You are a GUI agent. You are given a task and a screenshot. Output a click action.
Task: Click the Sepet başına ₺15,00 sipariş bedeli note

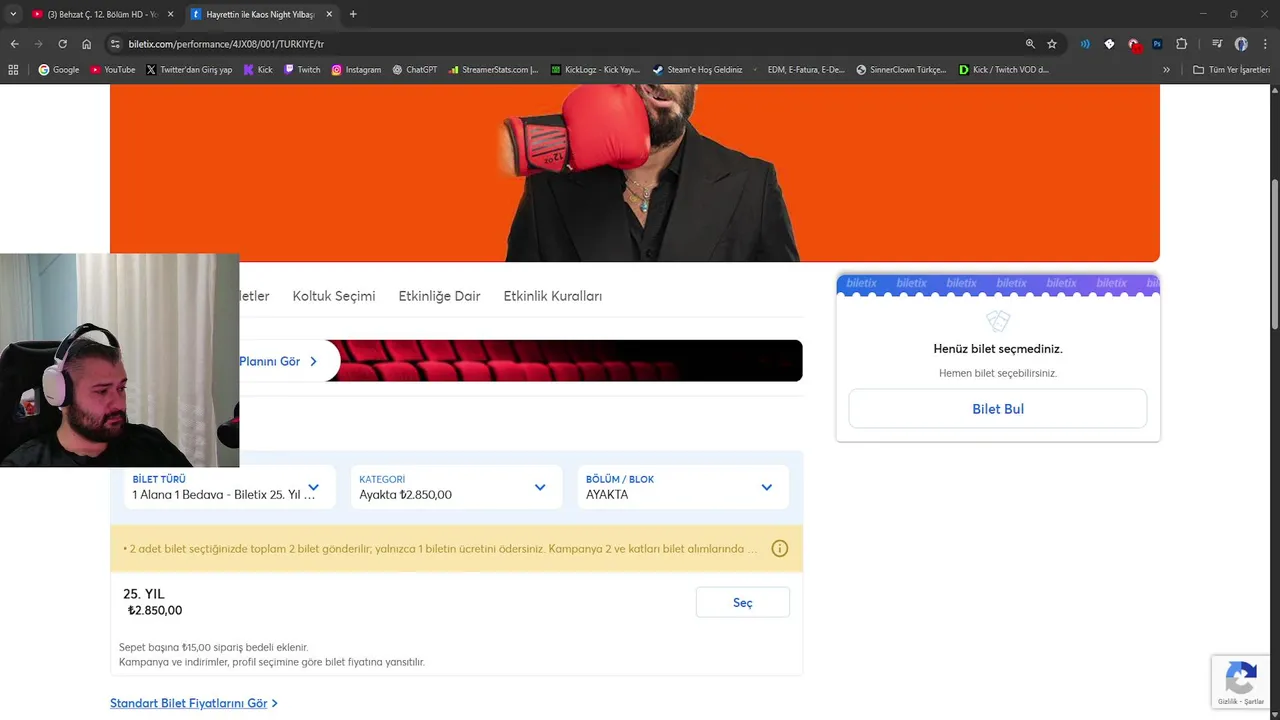coord(214,648)
